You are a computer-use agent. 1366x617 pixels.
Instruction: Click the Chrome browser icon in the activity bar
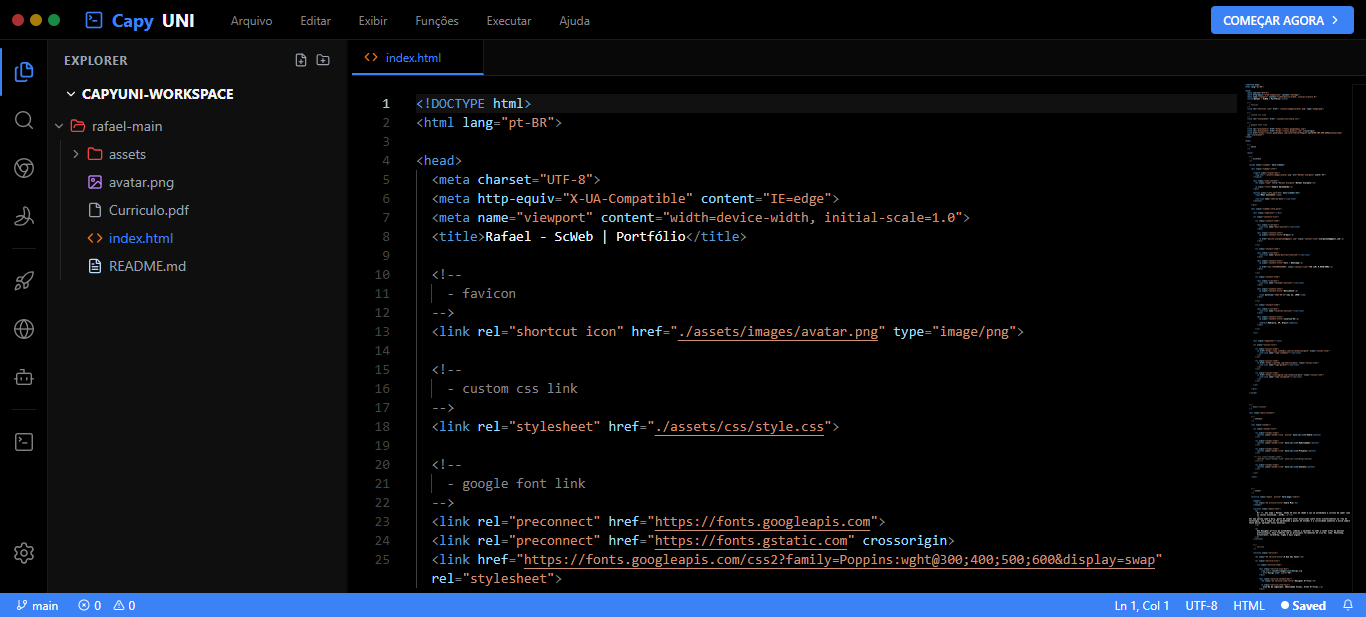(x=24, y=168)
